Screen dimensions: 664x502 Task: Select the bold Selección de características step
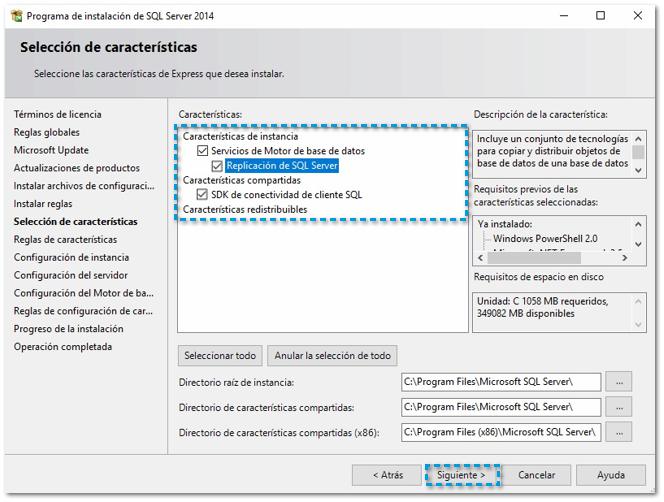[75, 222]
